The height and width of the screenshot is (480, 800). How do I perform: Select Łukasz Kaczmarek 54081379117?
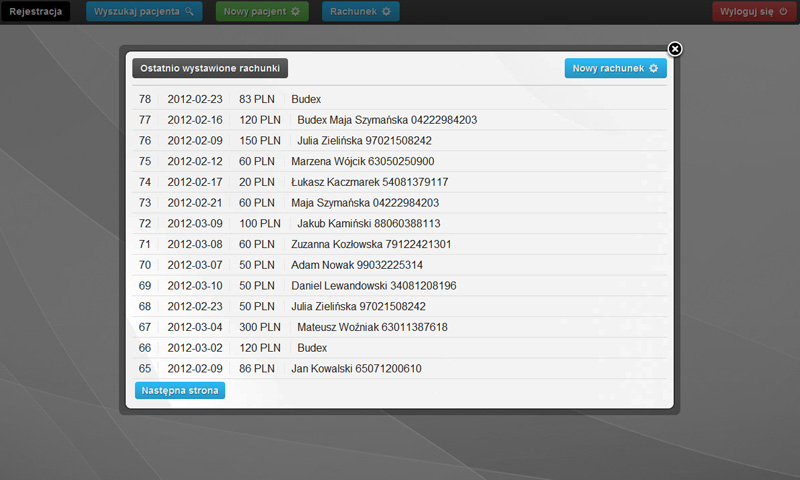[x=369, y=182]
